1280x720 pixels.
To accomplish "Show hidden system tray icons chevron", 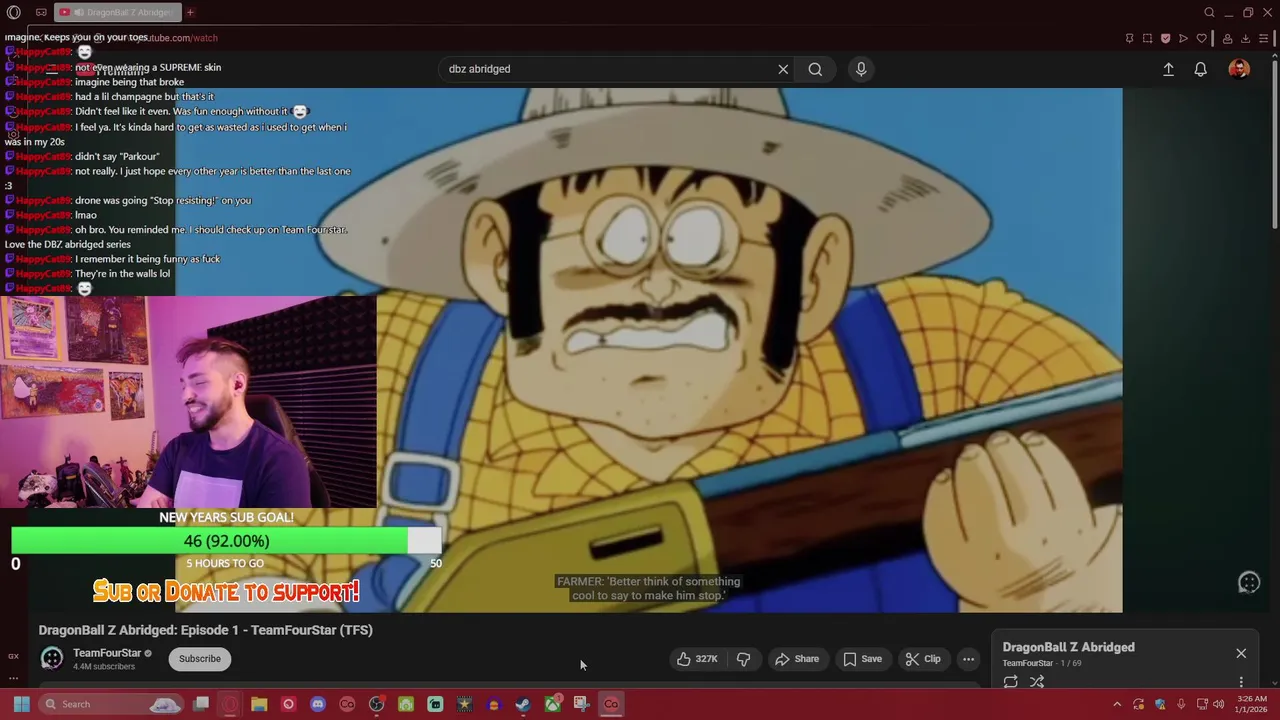I will tap(1117, 704).
